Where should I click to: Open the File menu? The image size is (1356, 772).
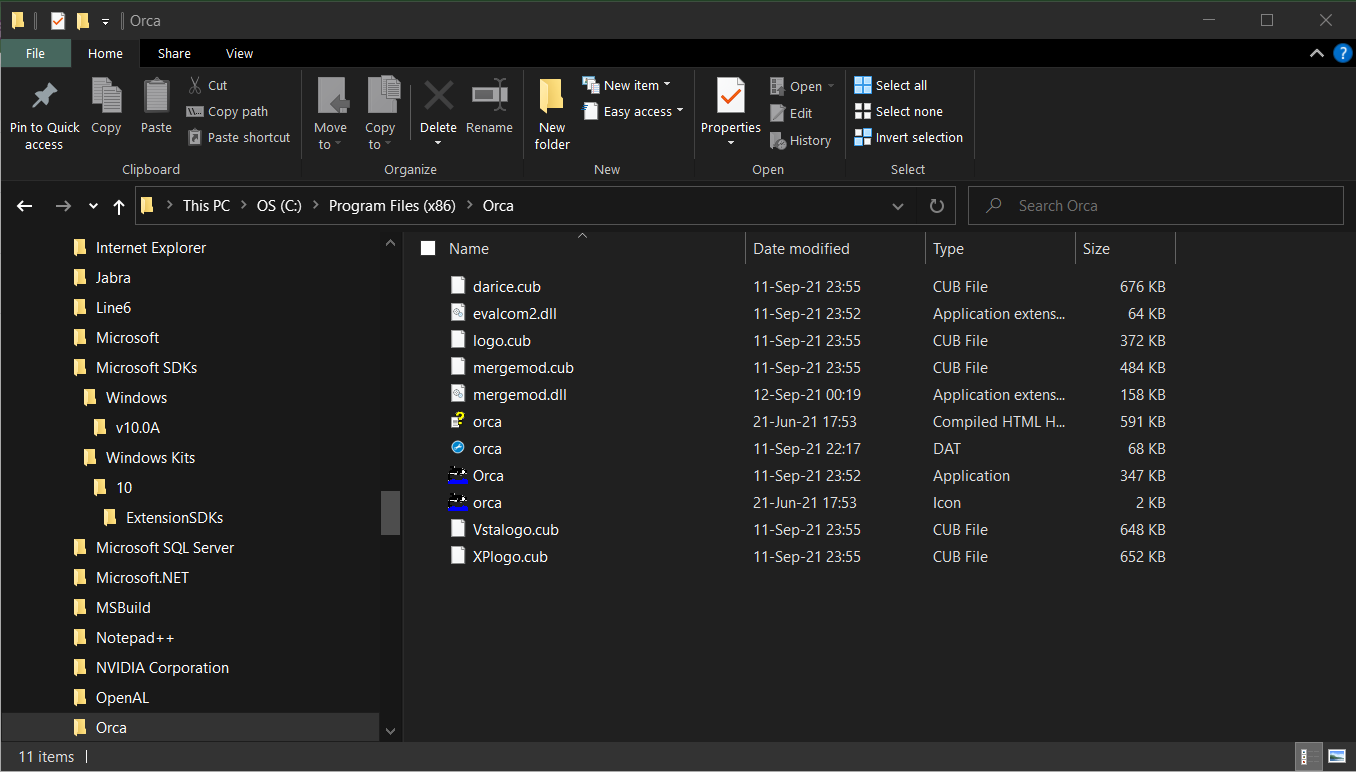click(x=35, y=53)
